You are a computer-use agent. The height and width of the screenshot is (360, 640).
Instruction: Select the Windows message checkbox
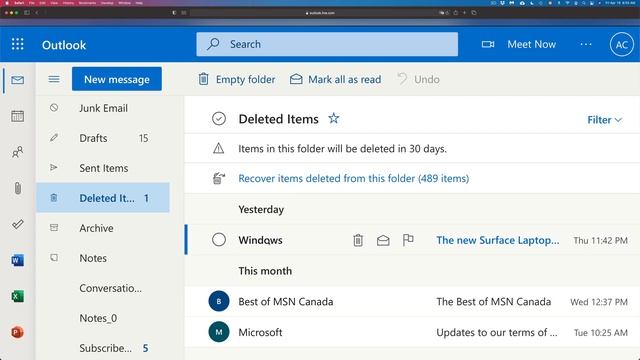coord(219,240)
